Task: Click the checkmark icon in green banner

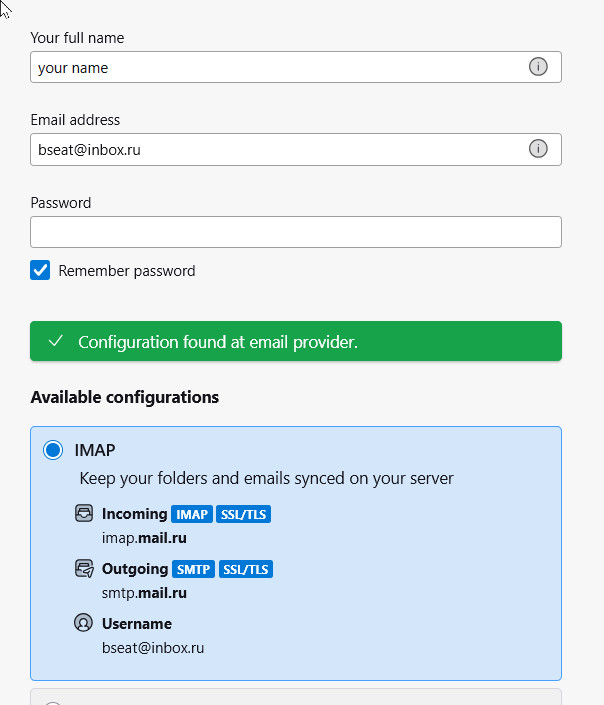Action: coord(55,342)
